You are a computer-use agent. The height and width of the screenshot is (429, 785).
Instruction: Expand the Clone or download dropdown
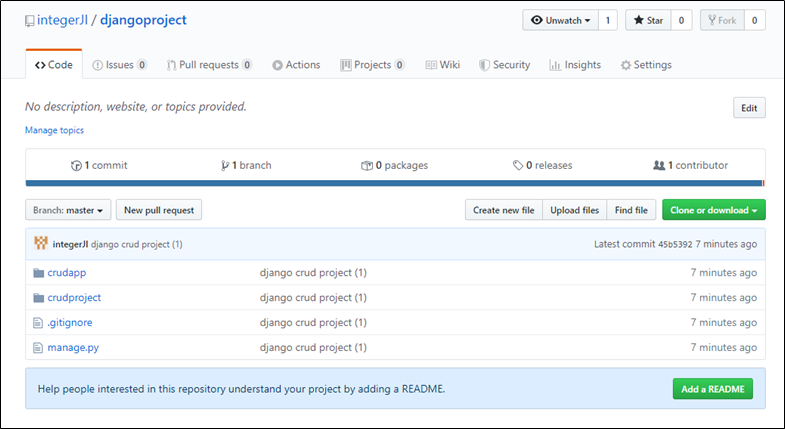click(x=713, y=210)
